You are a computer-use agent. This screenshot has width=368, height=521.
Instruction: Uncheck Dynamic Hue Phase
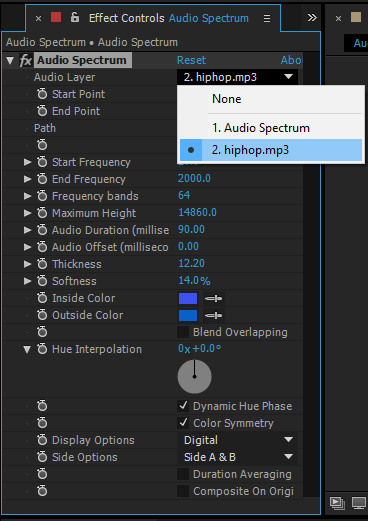pyautogui.click(x=183, y=406)
